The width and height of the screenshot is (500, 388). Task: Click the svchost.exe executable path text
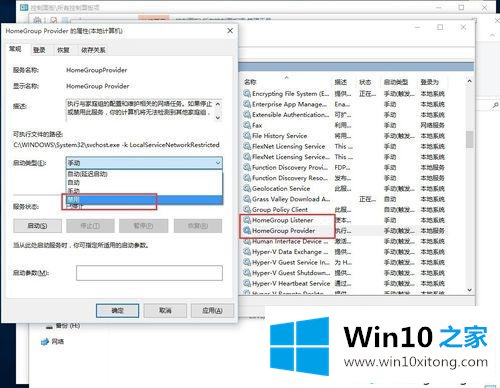click(116, 145)
